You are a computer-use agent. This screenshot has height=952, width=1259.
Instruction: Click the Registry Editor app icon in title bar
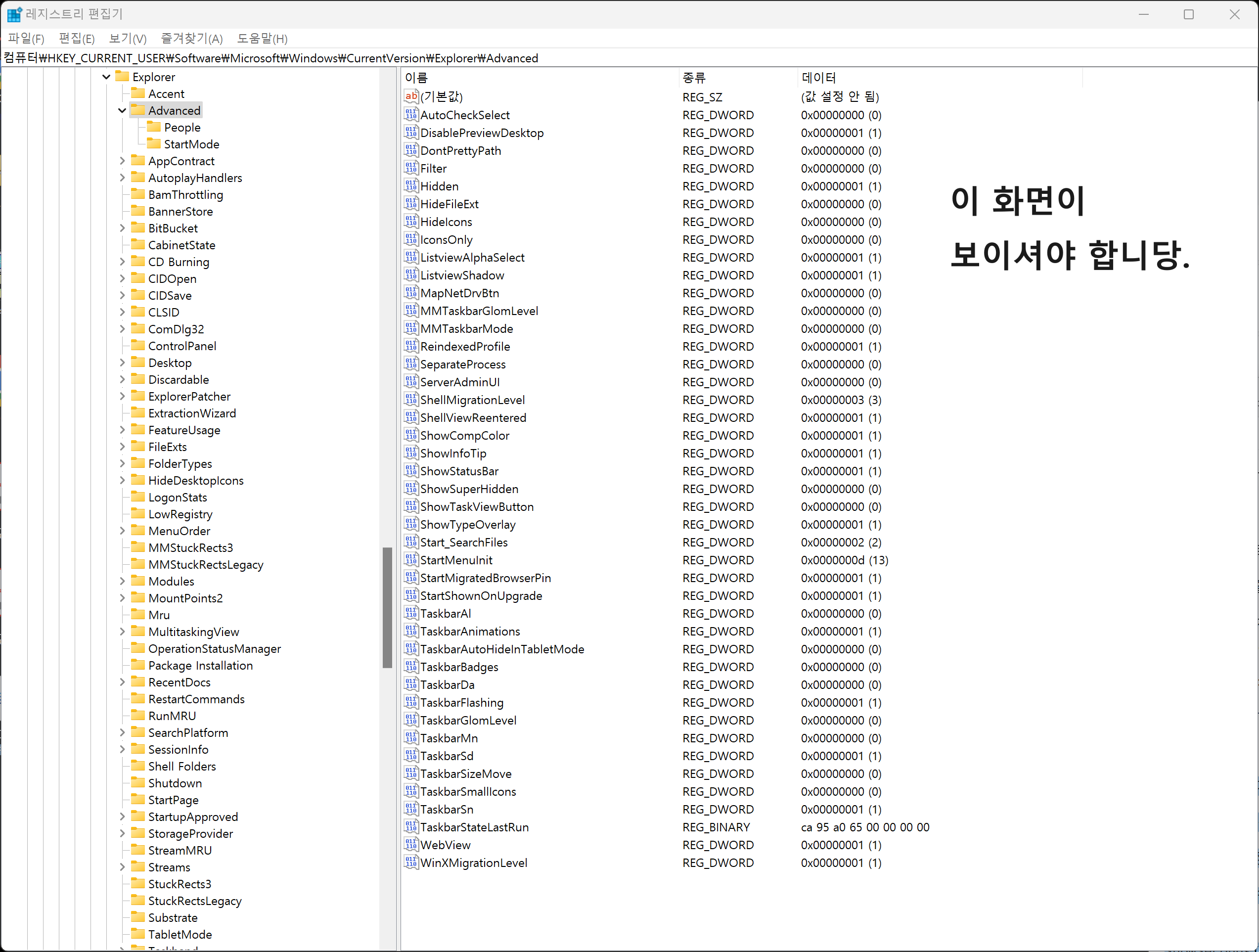point(14,14)
